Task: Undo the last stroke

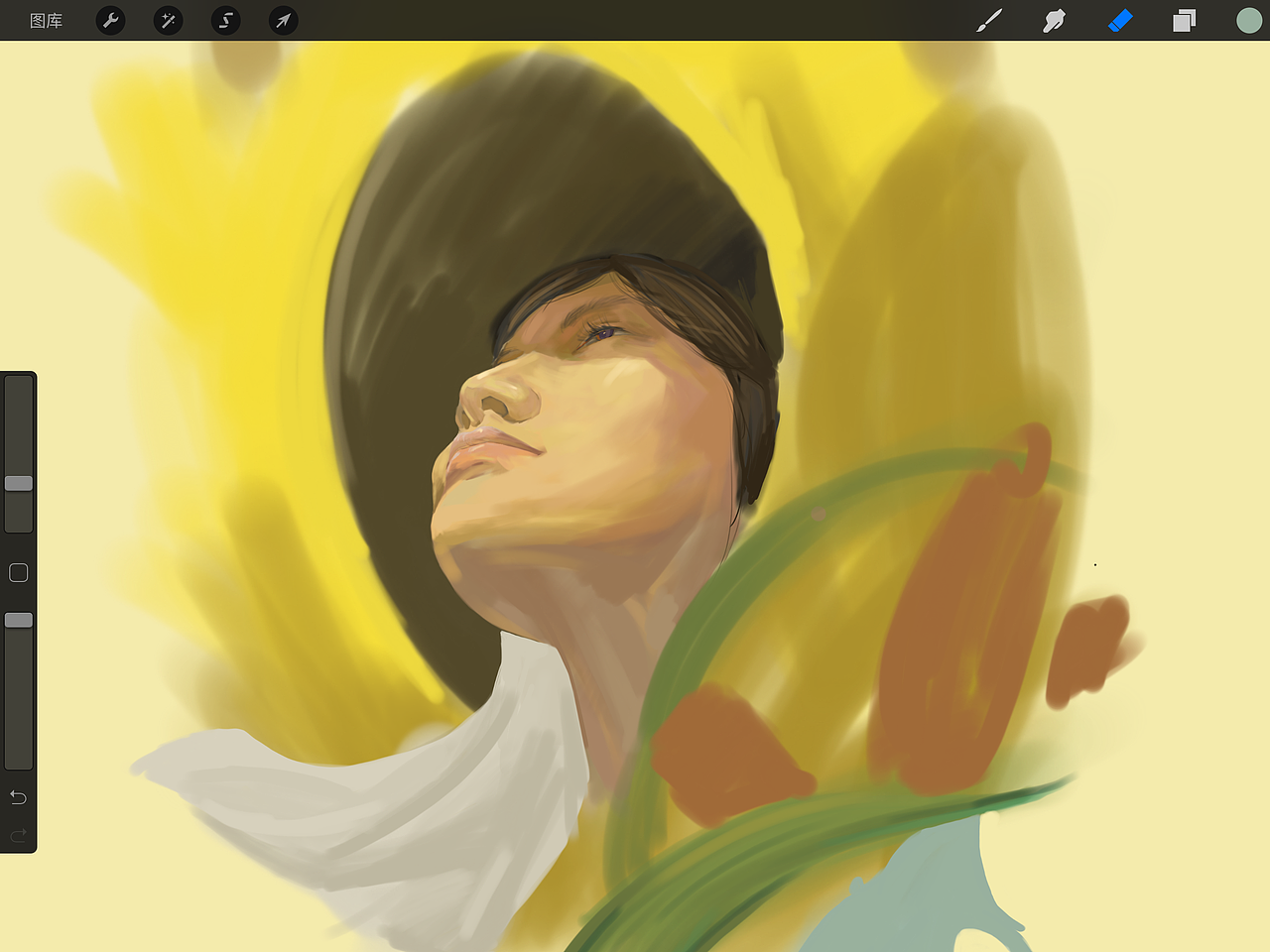Action: coord(18,797)
